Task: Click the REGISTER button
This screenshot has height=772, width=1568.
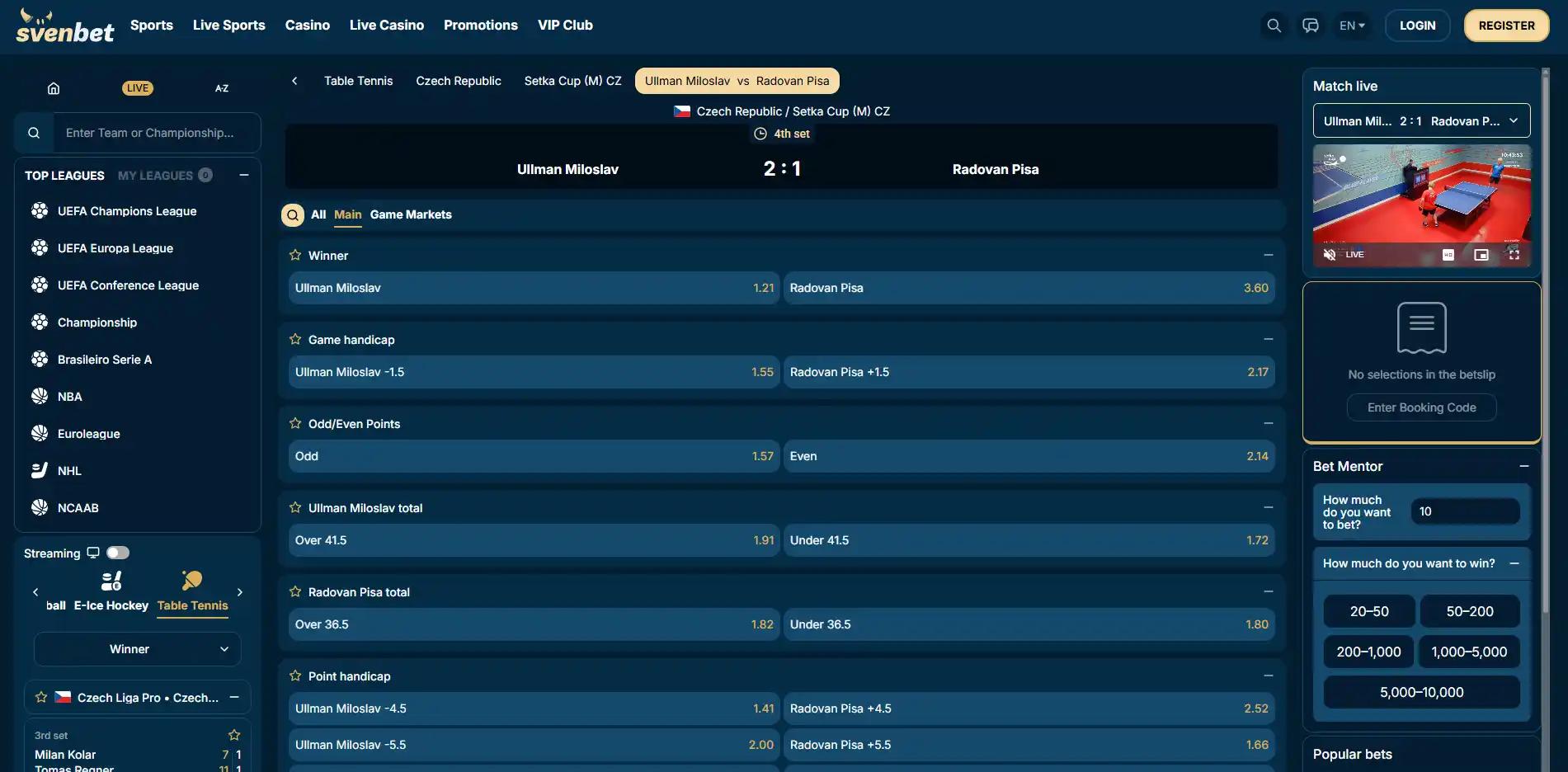Action: [x=1506, y=26]
